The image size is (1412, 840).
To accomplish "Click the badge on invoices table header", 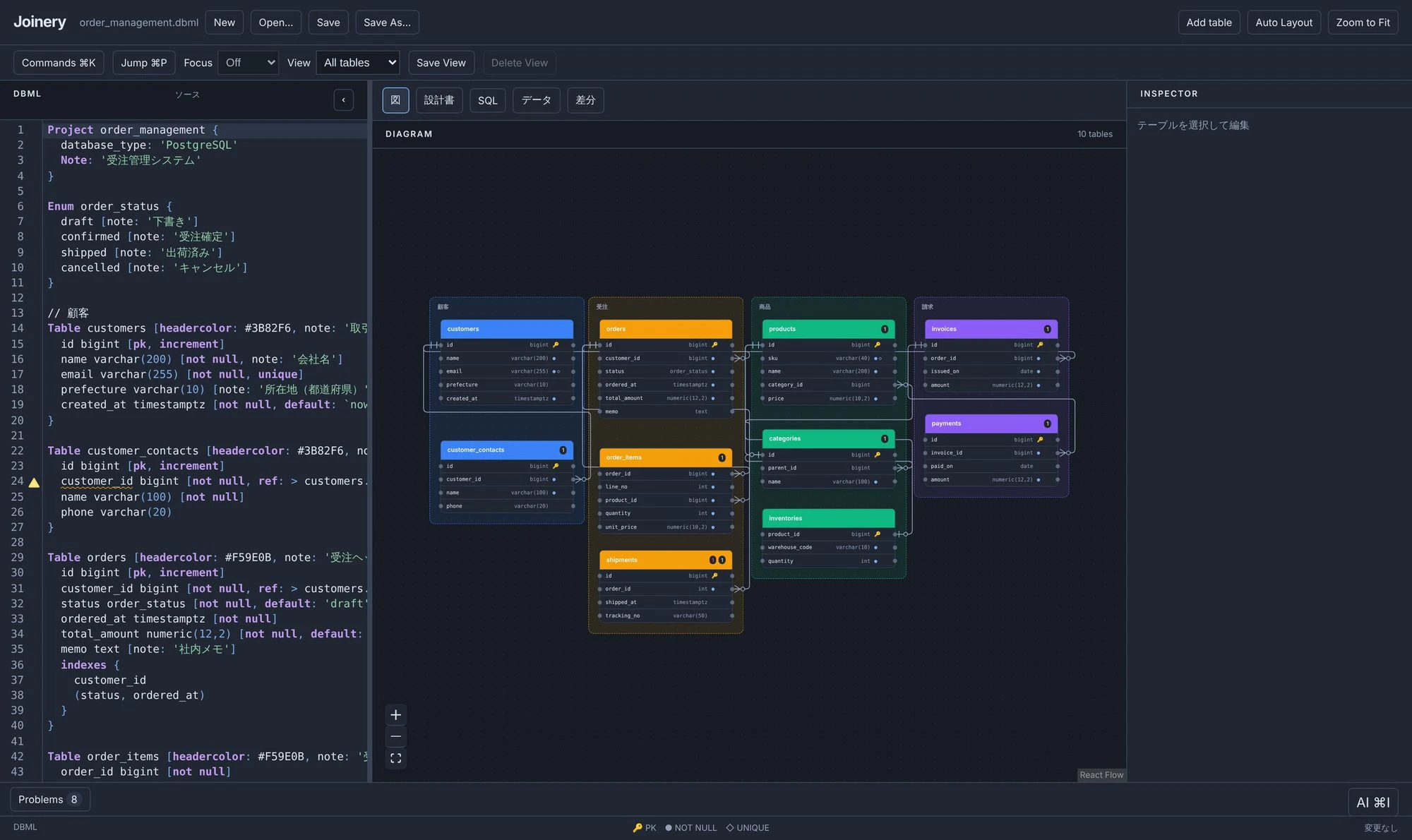I will click(1047, 329).
